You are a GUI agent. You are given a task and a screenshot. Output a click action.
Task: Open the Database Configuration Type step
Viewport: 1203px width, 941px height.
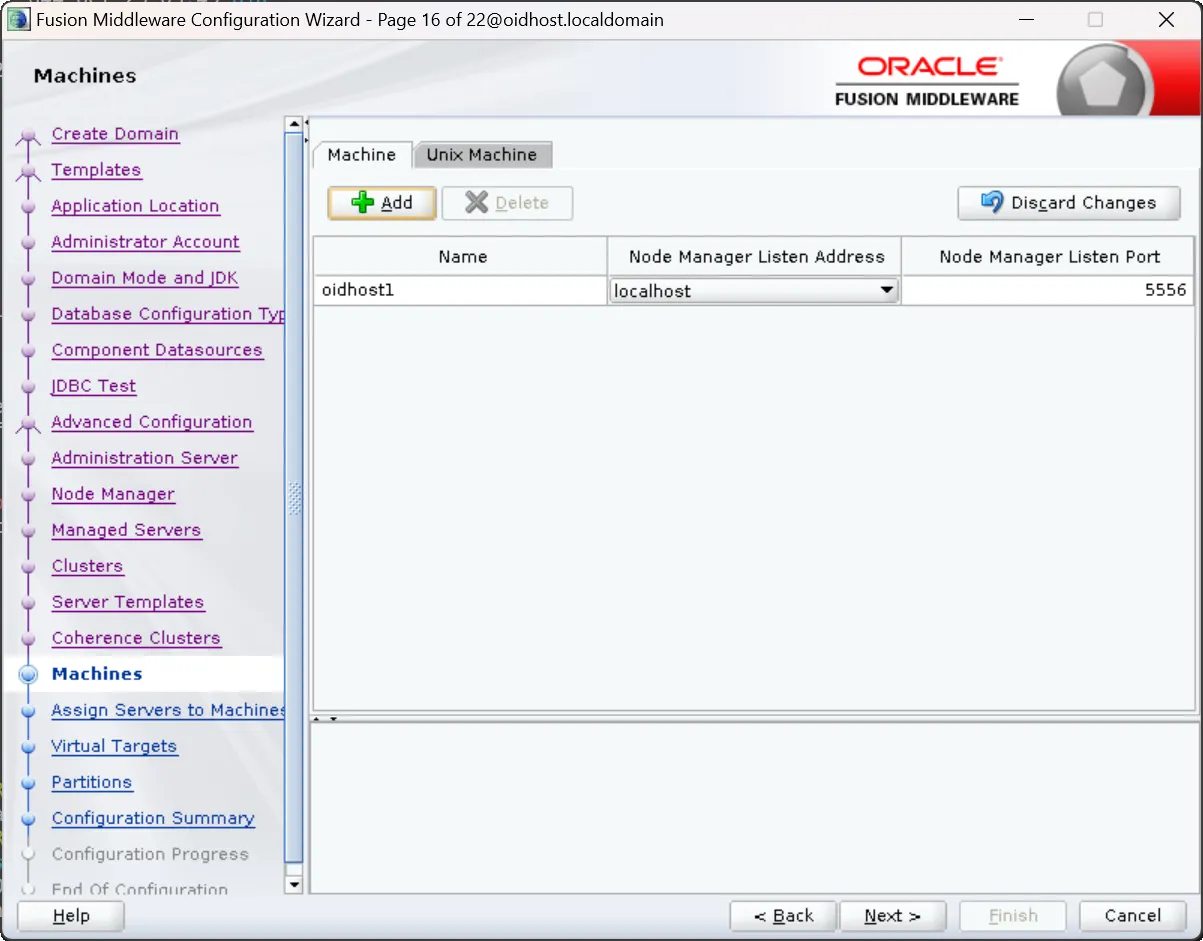168,314
